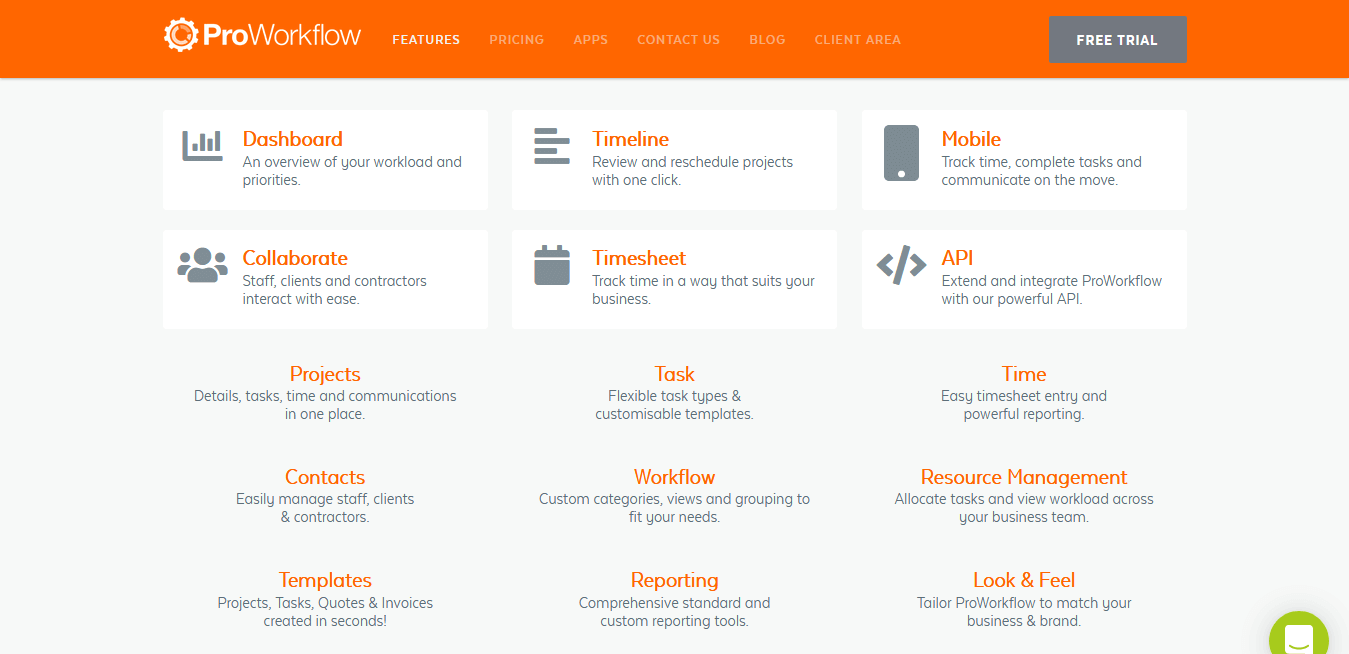
Task: Click the Mobile phone icon
Action: click(901, 153)
